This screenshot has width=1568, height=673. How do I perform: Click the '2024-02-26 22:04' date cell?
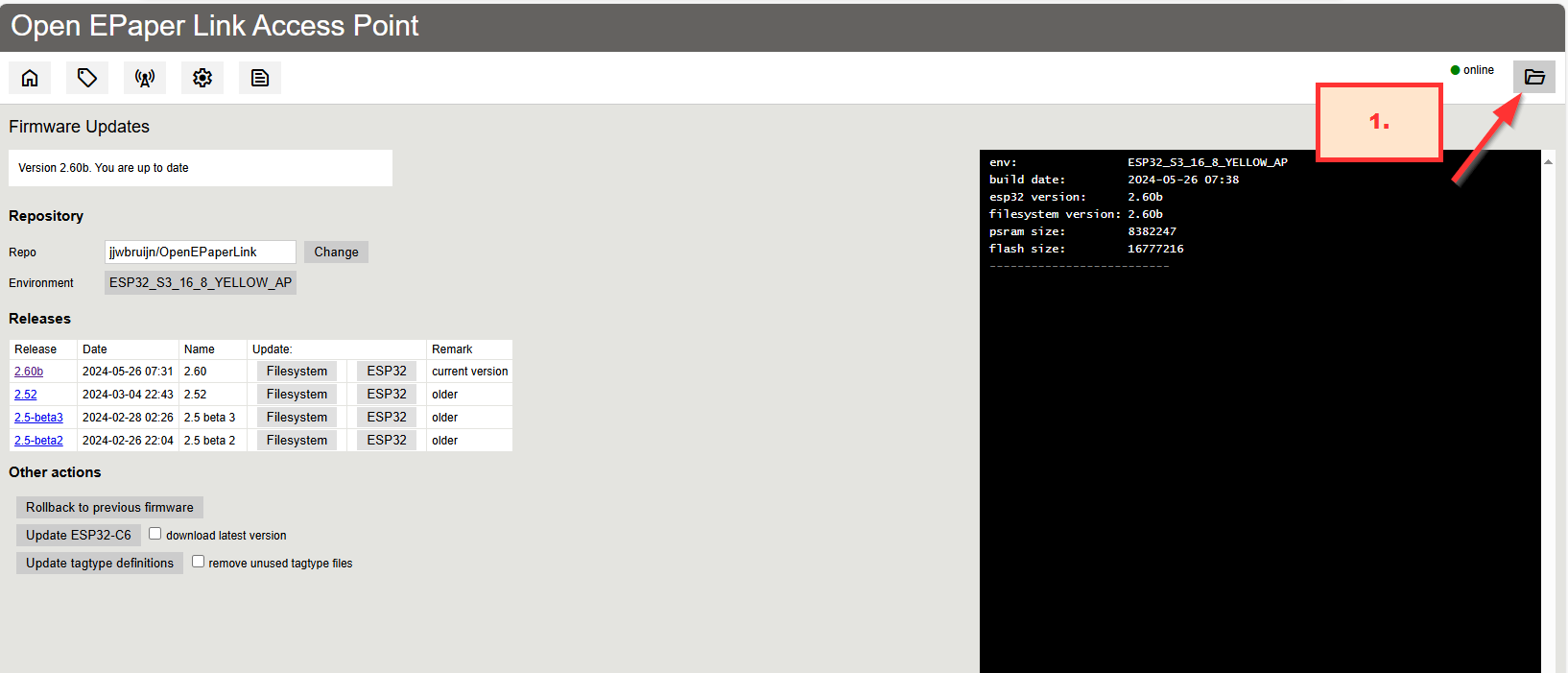(x=128, y=441)
